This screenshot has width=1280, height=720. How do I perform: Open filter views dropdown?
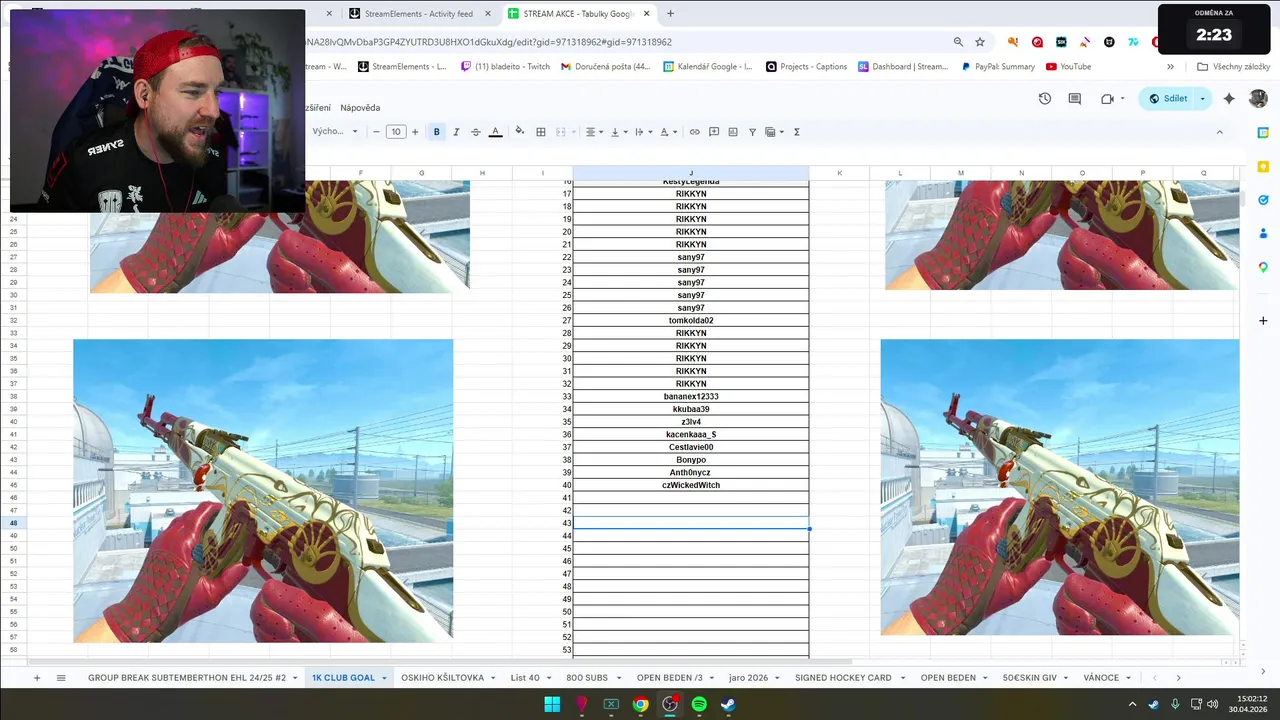click(x=773, y=132)
